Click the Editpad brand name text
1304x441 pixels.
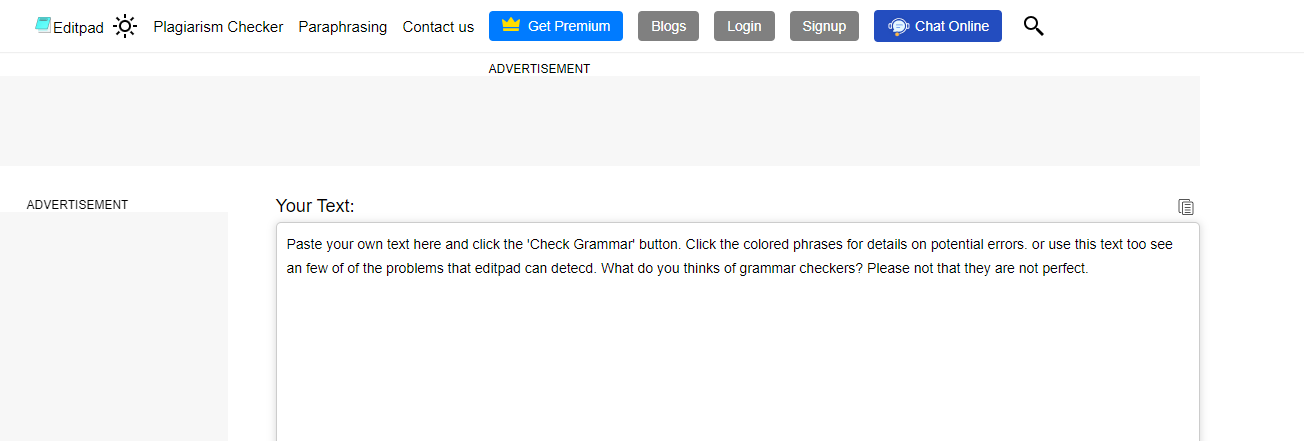tap(78, 27)
